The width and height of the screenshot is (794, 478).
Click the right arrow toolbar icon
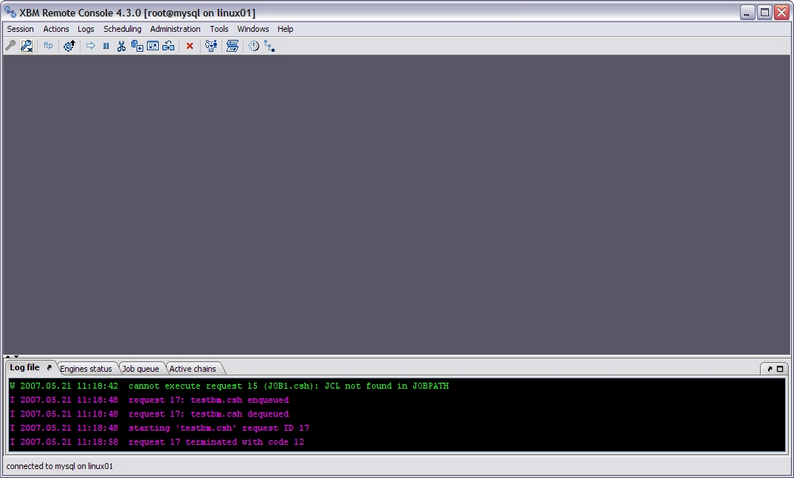pos(90,46)
